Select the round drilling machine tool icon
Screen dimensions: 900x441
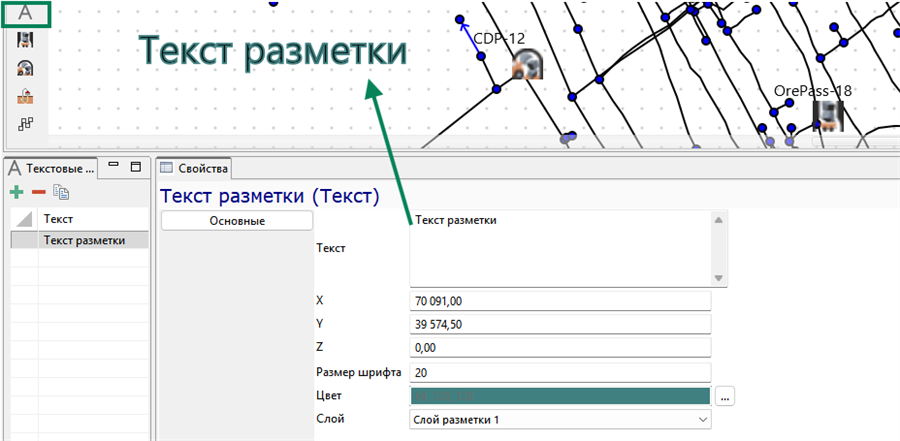(25, 68)
